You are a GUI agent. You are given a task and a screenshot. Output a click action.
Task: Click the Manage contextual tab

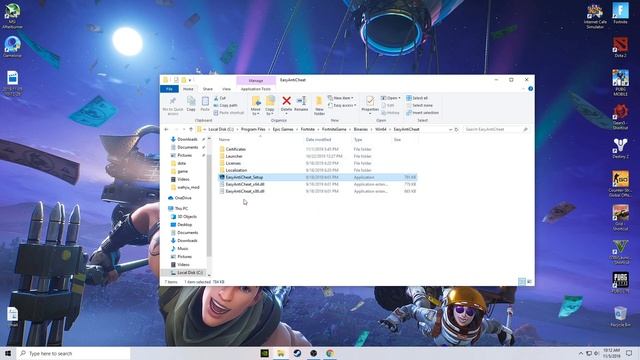coord(256,80)
